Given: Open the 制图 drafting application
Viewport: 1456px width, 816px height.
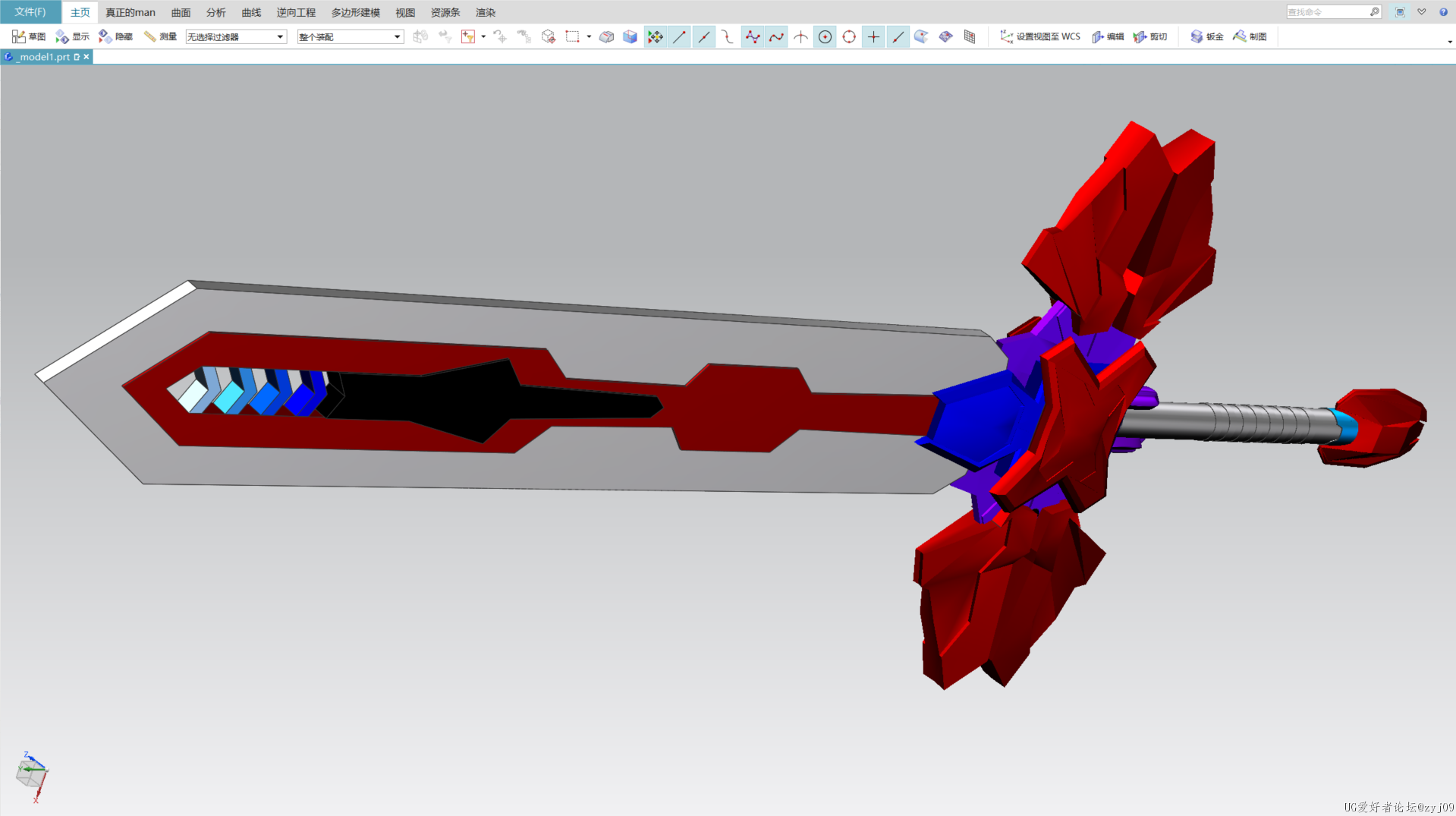Looking at the screenshot, I should coord(1250,36).
